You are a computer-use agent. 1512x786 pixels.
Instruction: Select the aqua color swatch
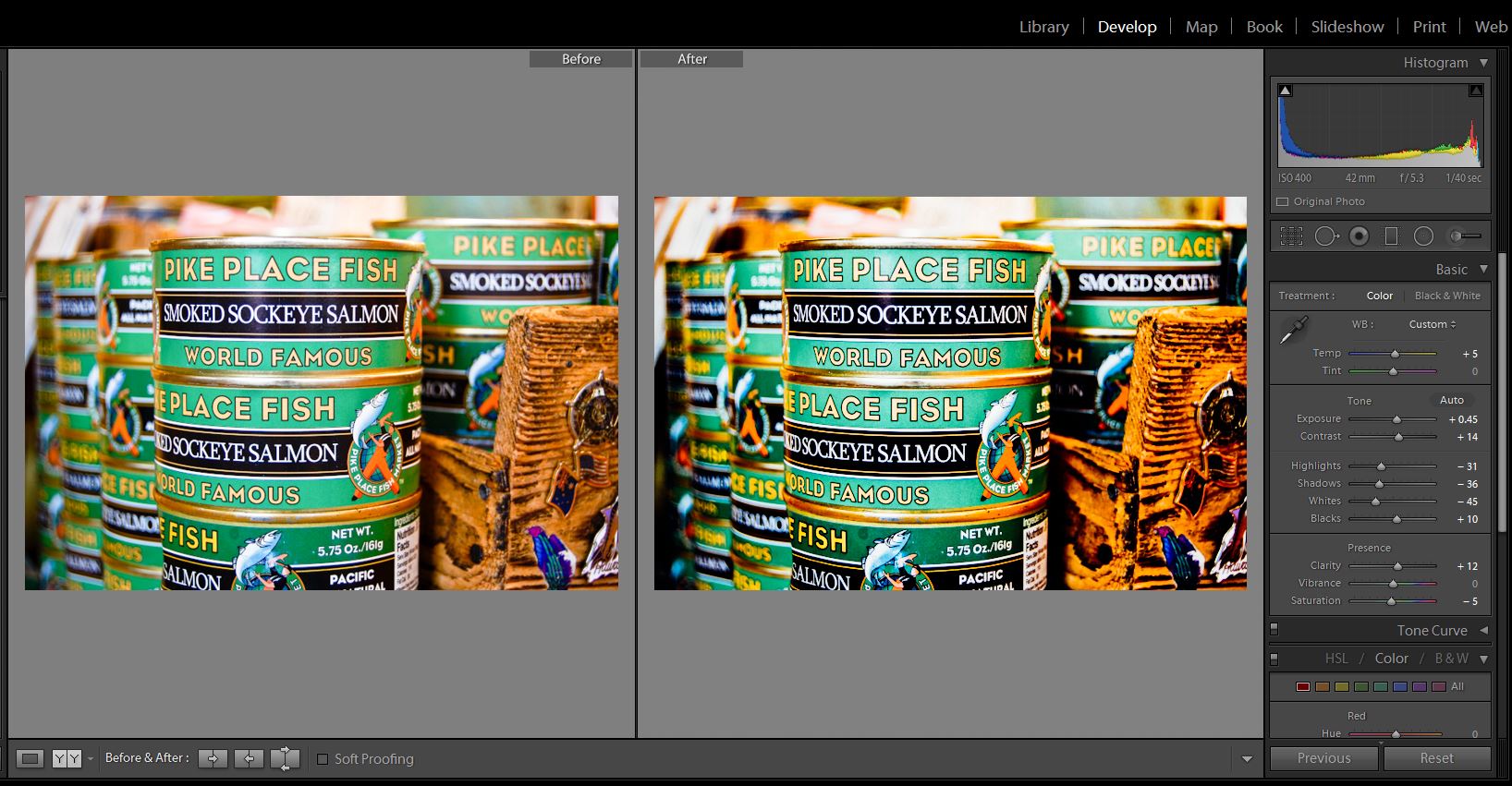(x=1381, y=686)
